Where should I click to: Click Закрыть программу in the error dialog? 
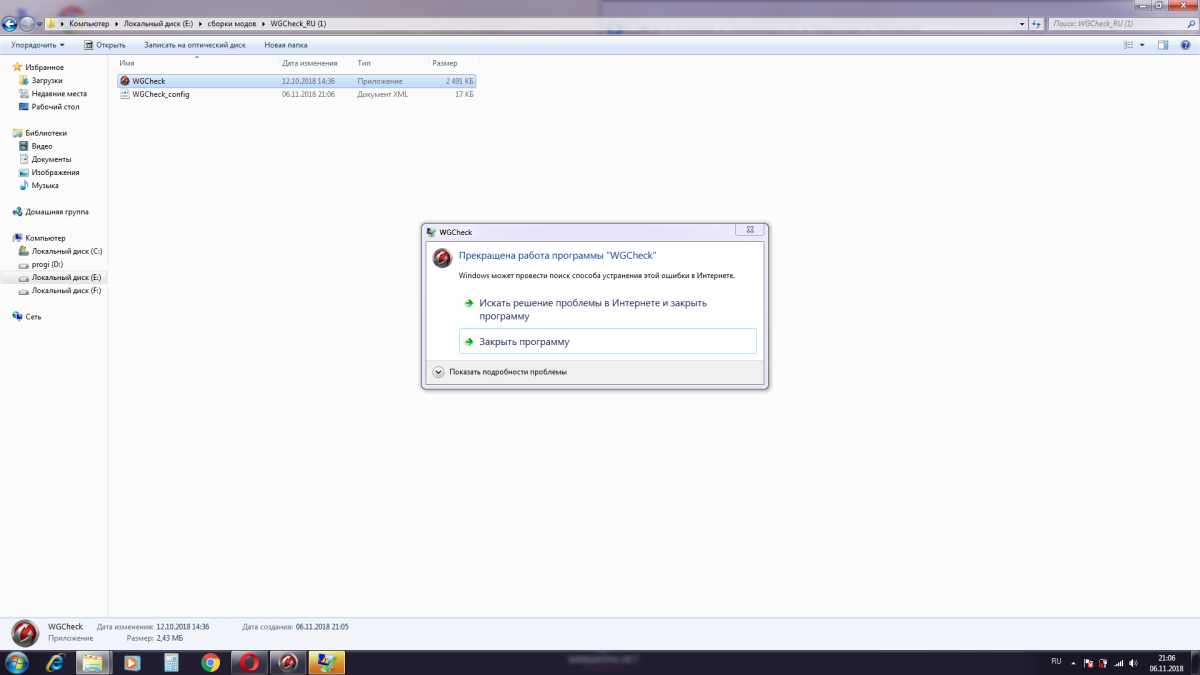[x=608, y=341]
